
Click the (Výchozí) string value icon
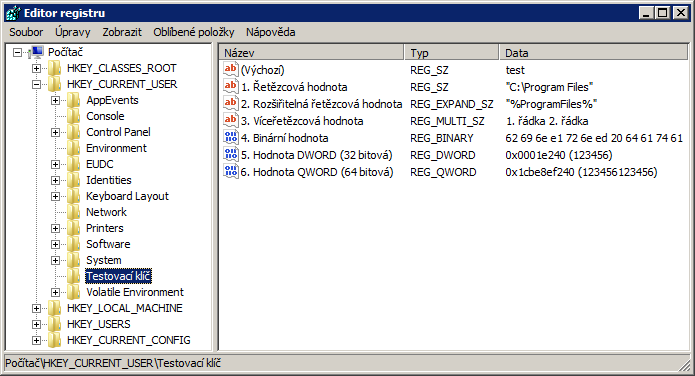tap(230, 70)
